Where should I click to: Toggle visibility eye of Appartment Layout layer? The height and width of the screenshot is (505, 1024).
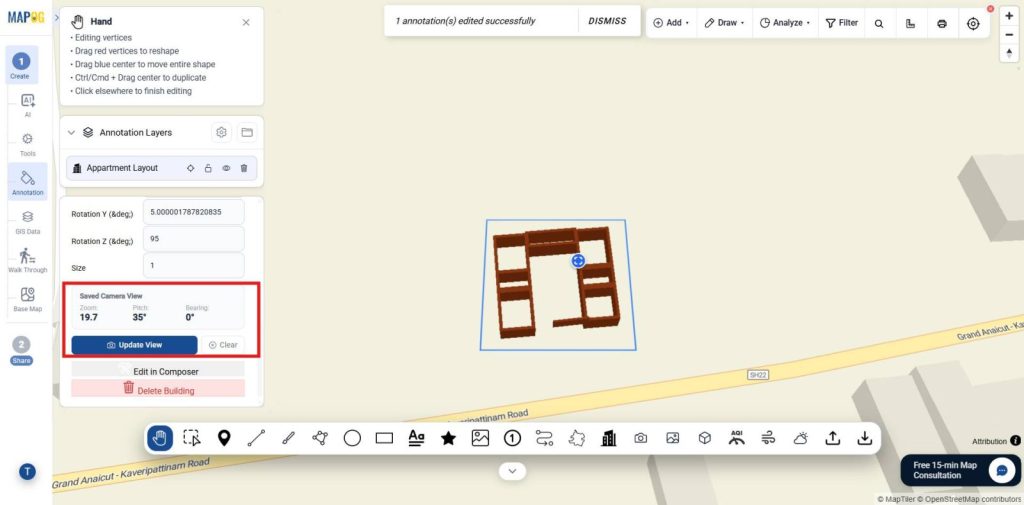click(x=226, y=168)
